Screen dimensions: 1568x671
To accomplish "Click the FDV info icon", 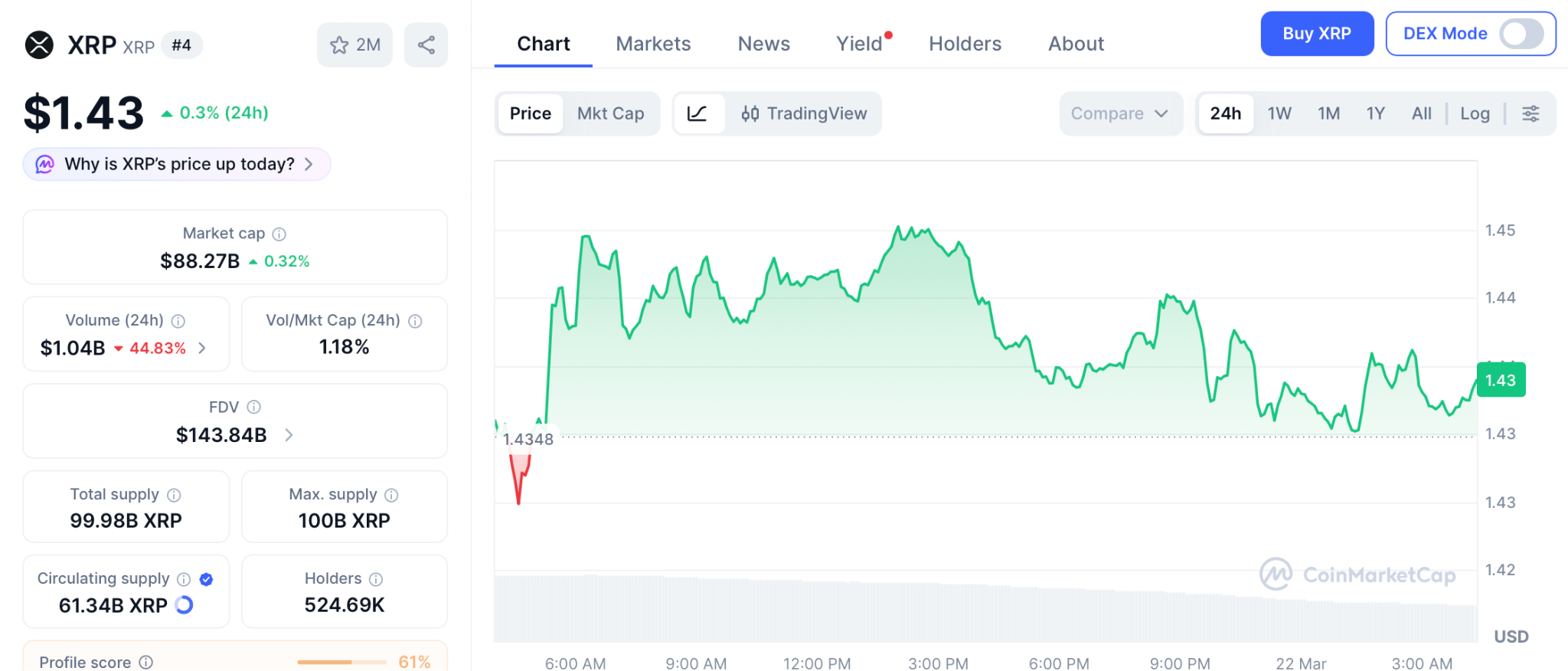I will pos(254,408).
